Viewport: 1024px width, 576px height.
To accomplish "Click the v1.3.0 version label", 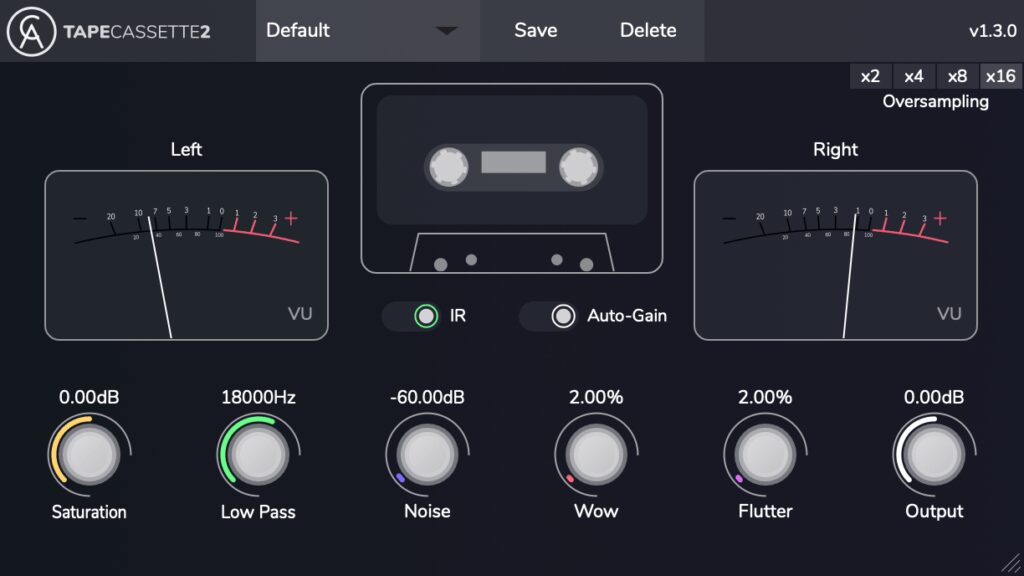I will pyautogui.click(x=992, y=31).
